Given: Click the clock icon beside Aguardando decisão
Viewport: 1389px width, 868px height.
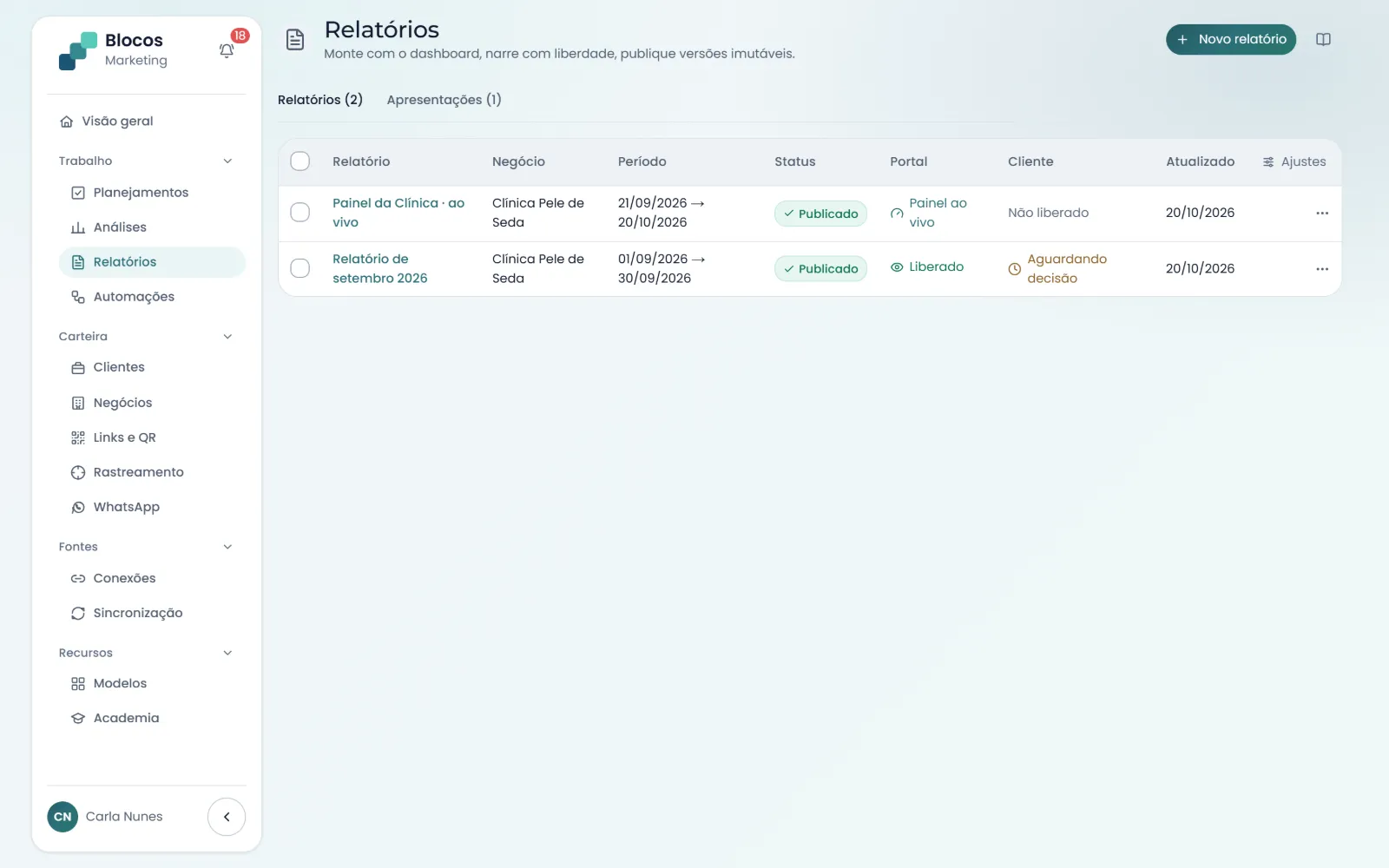Looking at the screenshot, I should pyautogui.click(x=1014, y=269).
